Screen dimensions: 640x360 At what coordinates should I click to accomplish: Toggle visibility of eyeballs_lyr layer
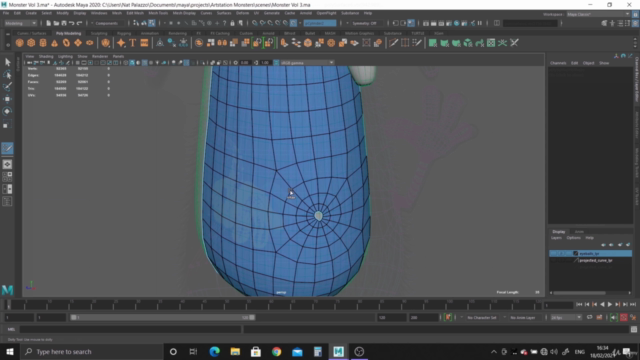click(553, 253)
